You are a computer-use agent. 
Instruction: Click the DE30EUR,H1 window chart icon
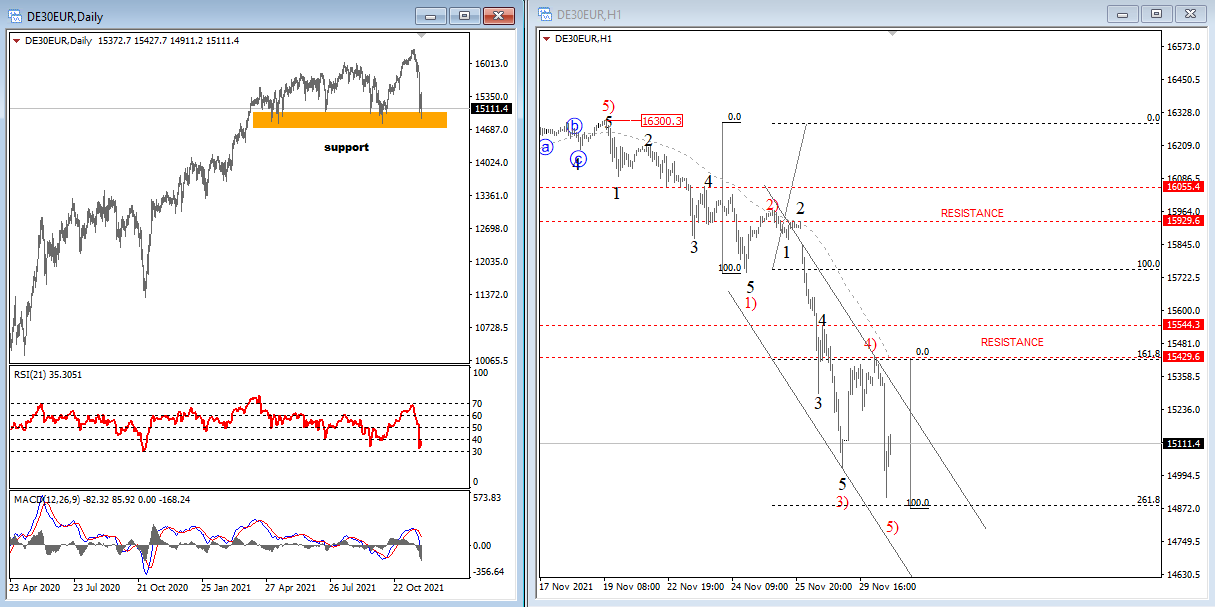coord(545,13)
